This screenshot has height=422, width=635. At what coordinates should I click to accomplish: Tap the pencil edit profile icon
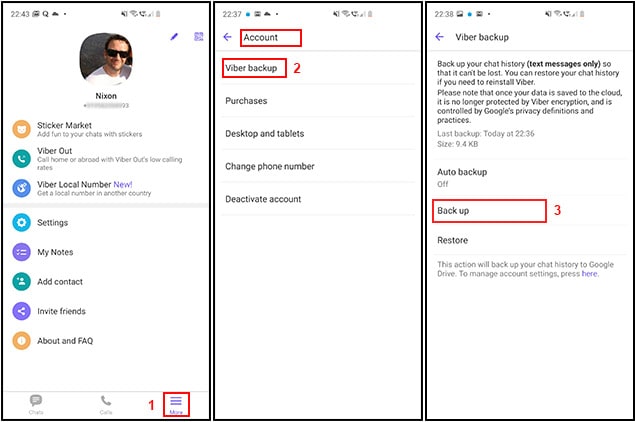tap(174, 36)
